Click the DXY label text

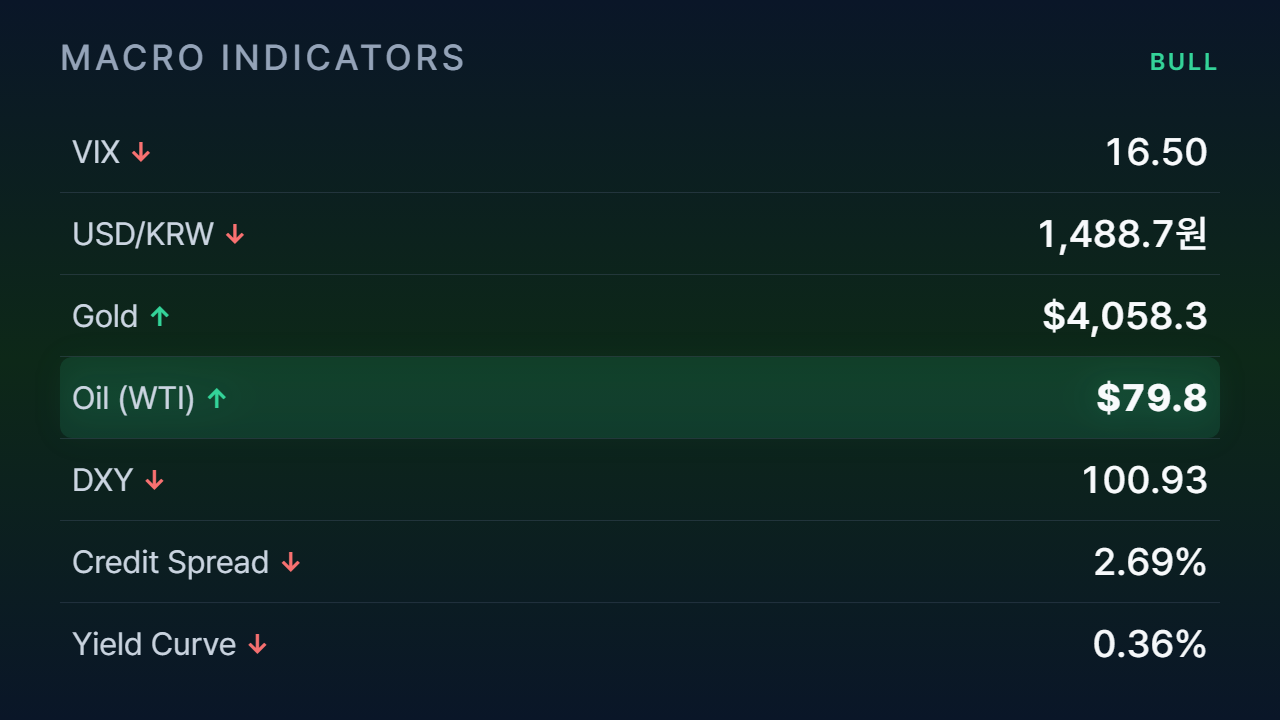[x=103, y=480]
